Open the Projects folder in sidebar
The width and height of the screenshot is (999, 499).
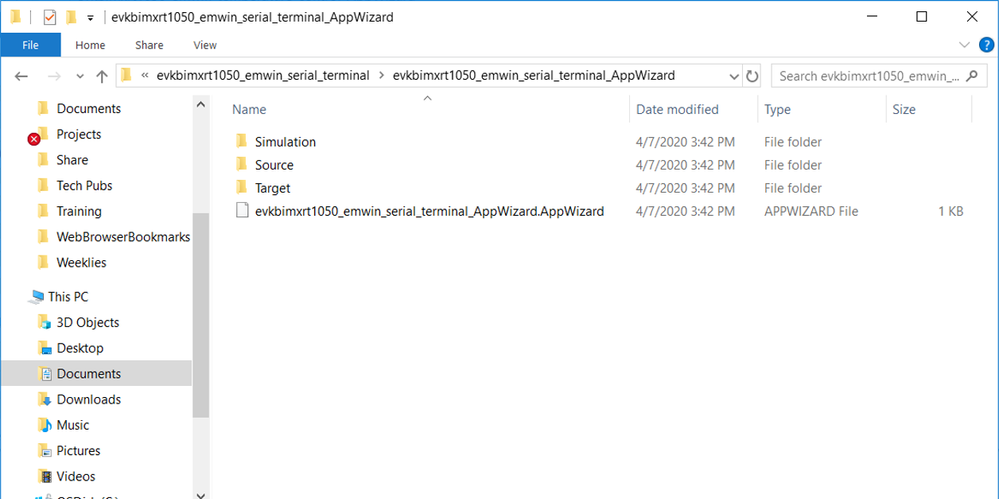(x=79, y=134)
